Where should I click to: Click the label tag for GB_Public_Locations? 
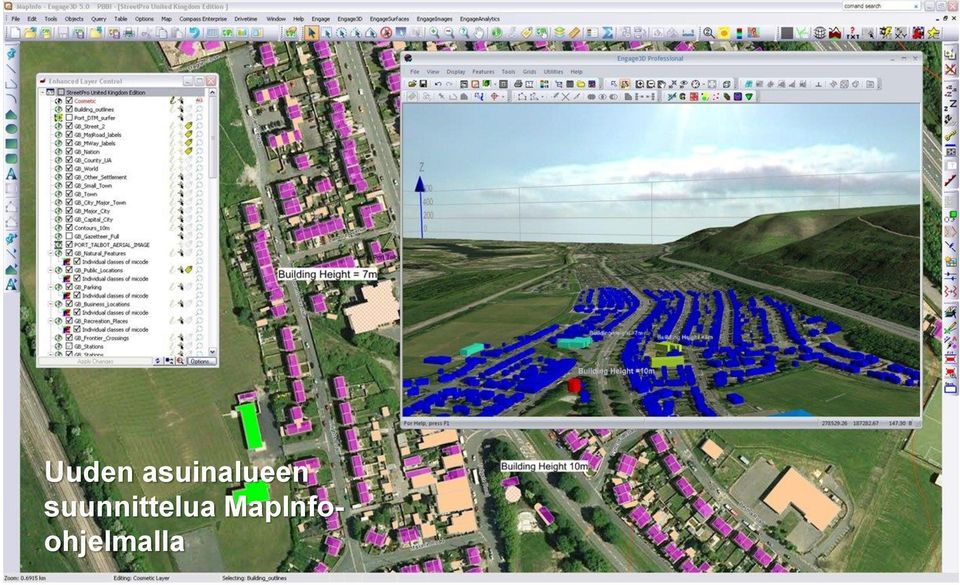(189, 270)
